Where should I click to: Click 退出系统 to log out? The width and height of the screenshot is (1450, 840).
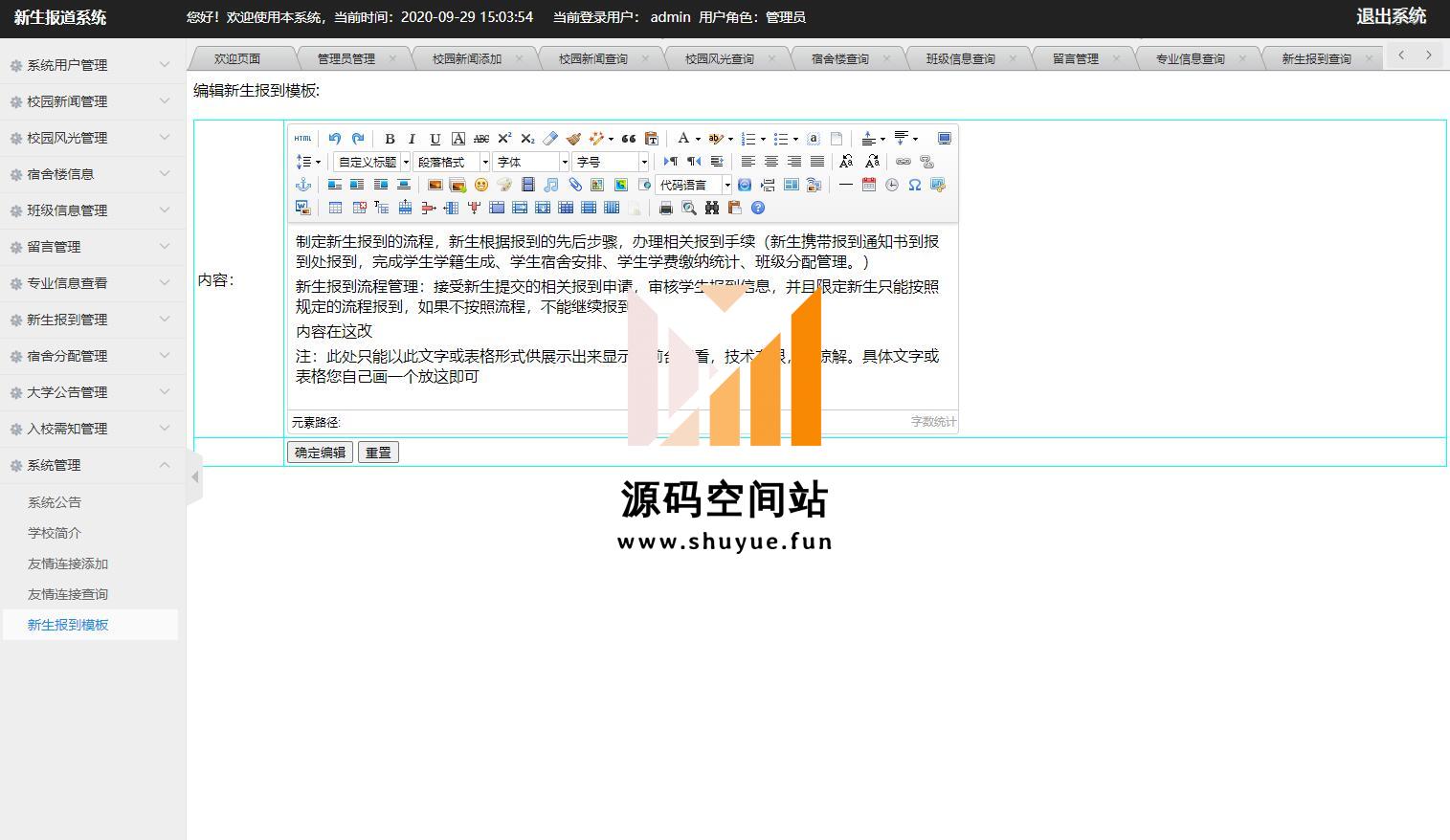coord(1391,16)
